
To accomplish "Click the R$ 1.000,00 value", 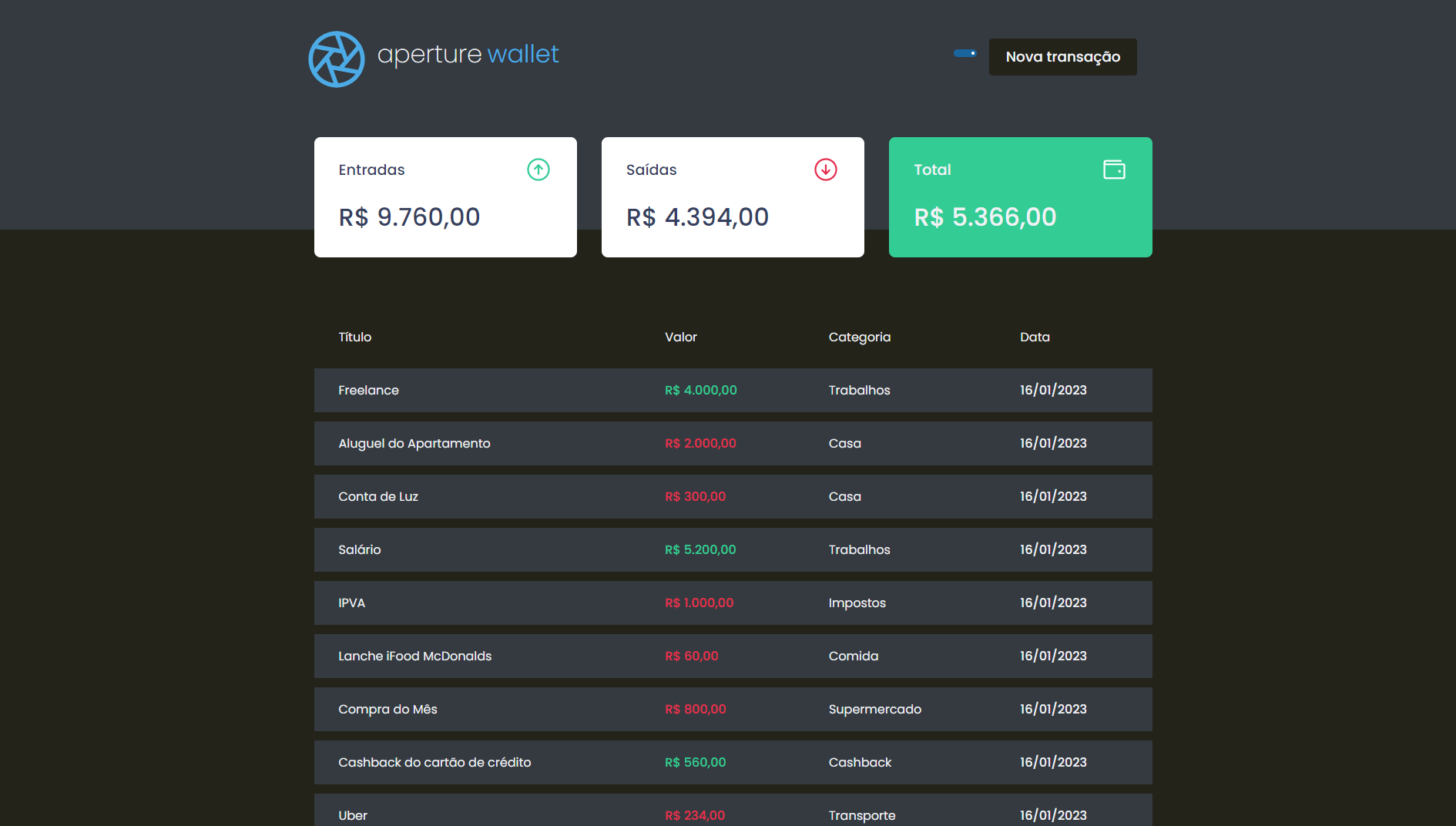I will (x=699, y=603).
